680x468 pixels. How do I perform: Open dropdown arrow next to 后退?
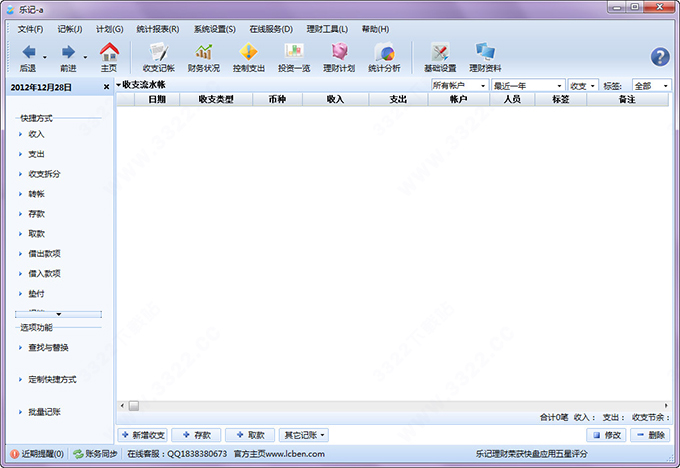45,57
